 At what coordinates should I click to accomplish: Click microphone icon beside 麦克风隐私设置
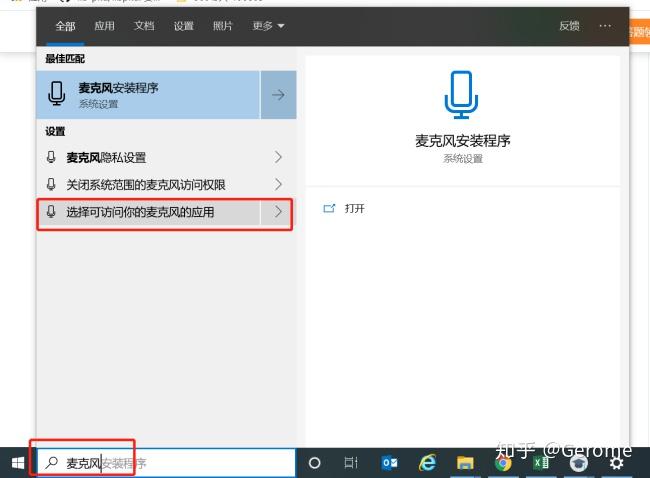tap(51, 157)
